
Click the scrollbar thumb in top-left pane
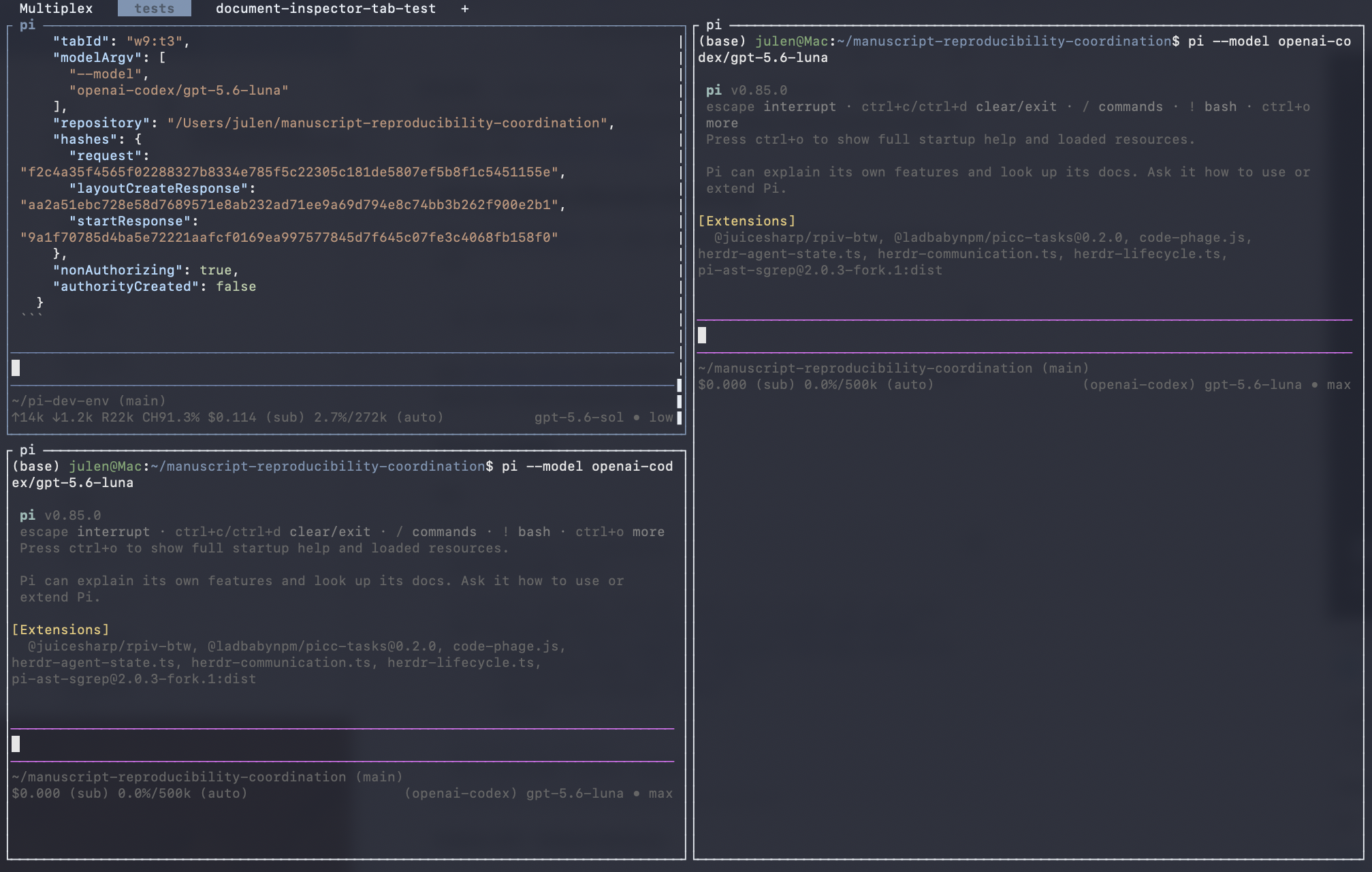point(679,402)
